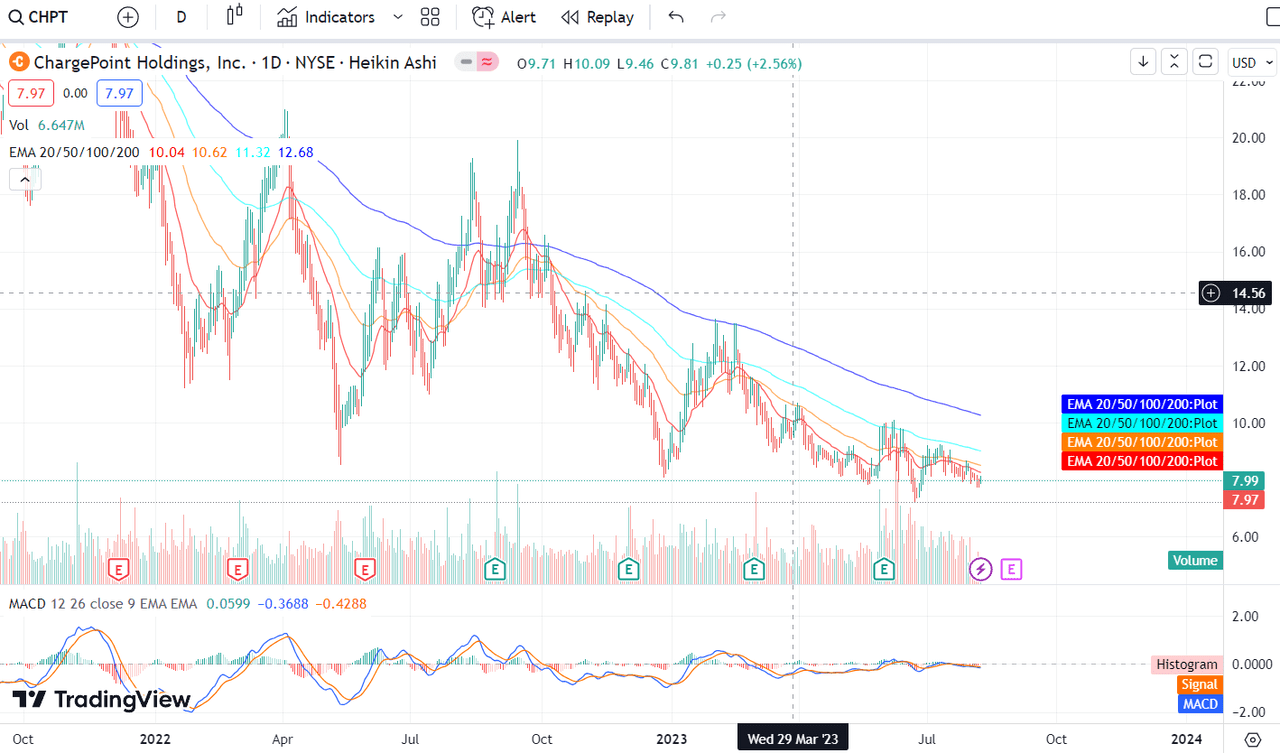Click the ChargePoint orange logo icon
1280x753 pixels.
(x=19, y=62)
